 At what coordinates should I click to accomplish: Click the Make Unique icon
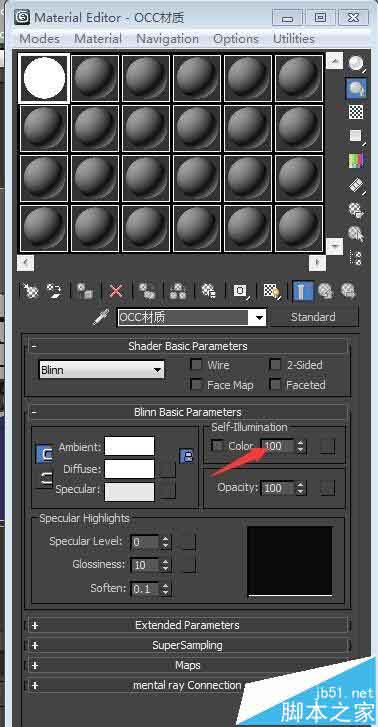coord(178,291)
